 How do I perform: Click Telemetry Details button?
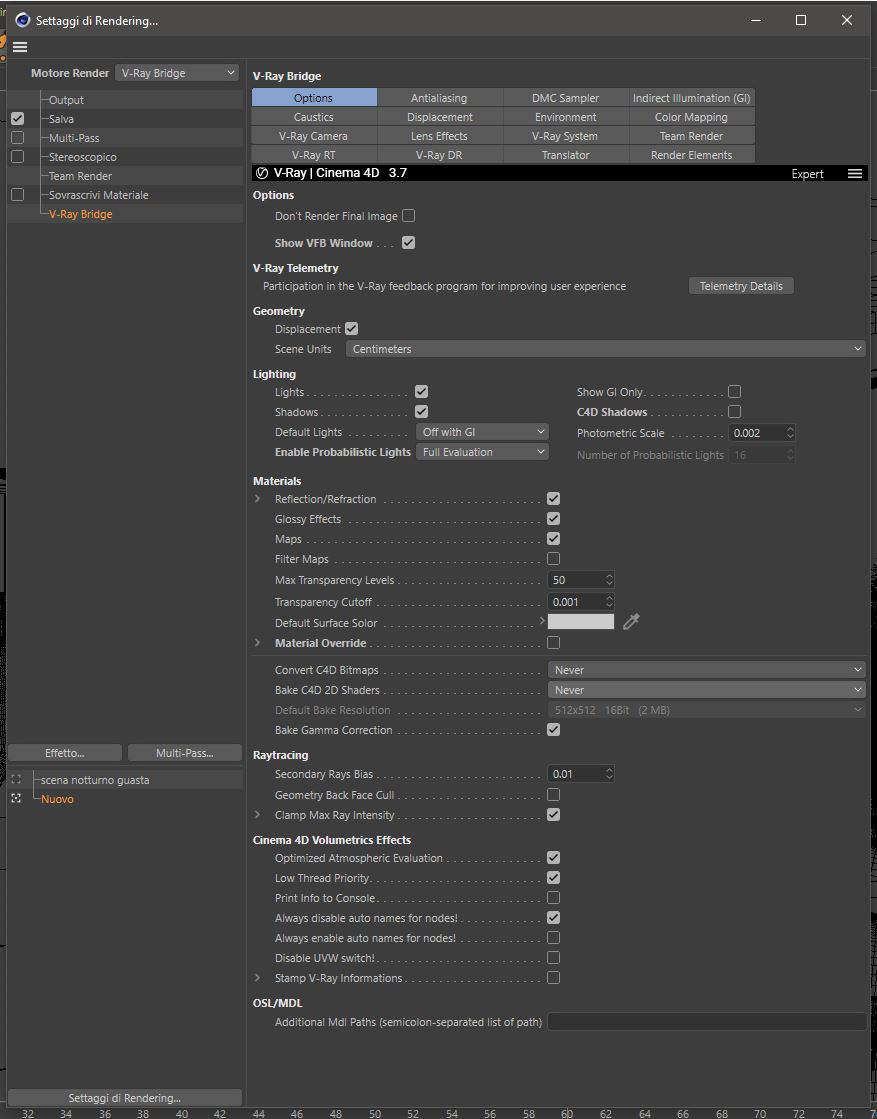(741, 285)
